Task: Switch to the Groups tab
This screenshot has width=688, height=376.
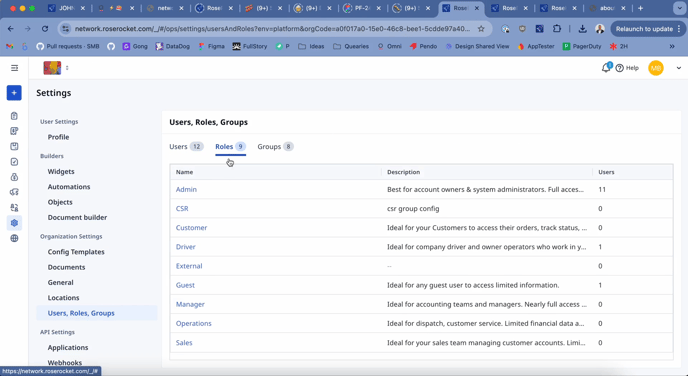Action: [275, 147]
